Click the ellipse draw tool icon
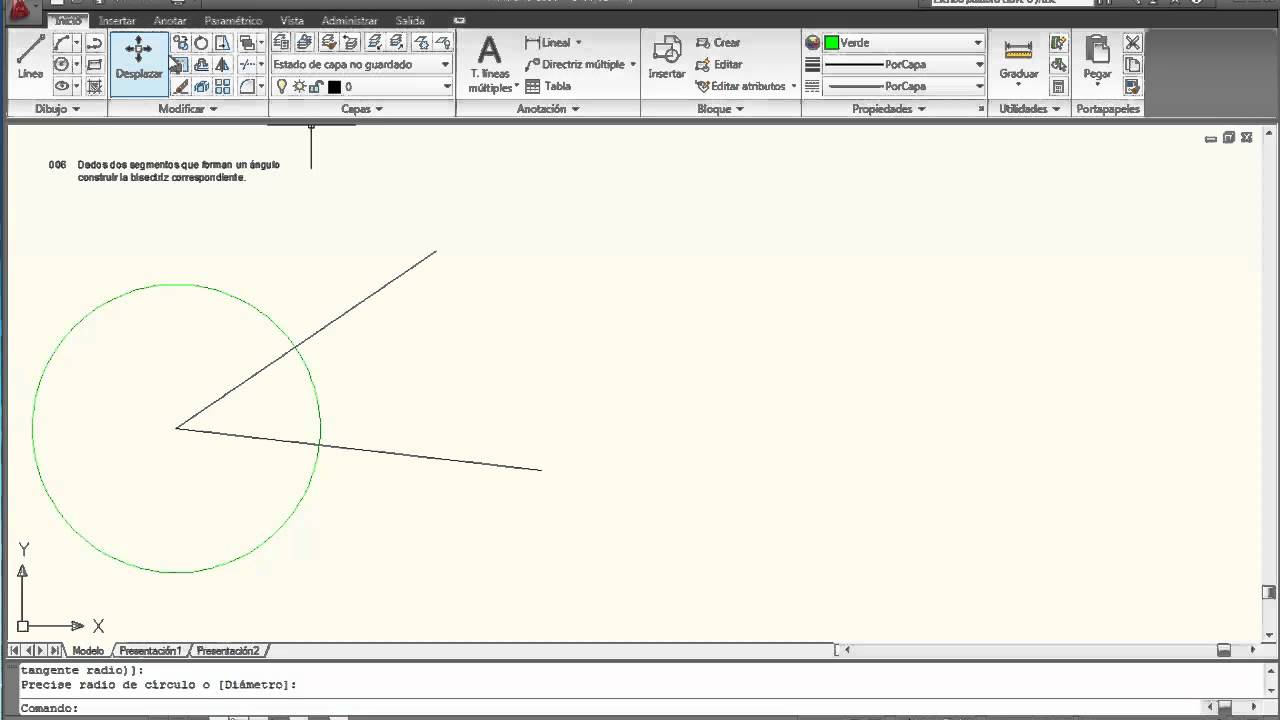This screenshot has width=1280, height=720. [x=62, y=87]
